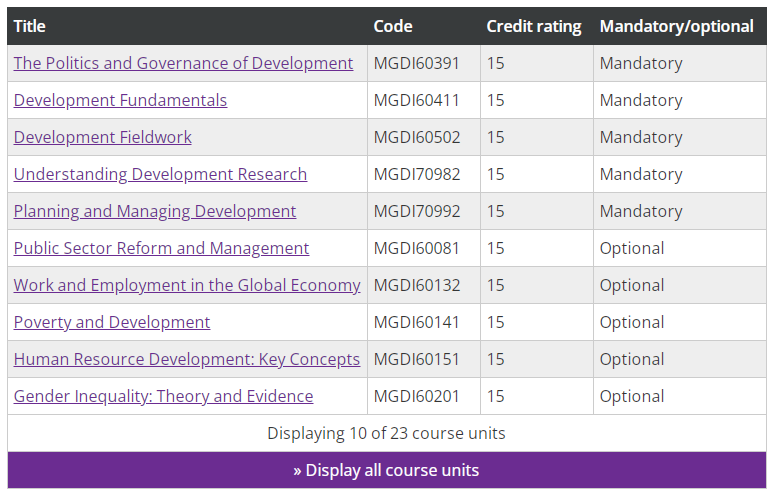Open Understanding Development Research unit

[160, 174]
